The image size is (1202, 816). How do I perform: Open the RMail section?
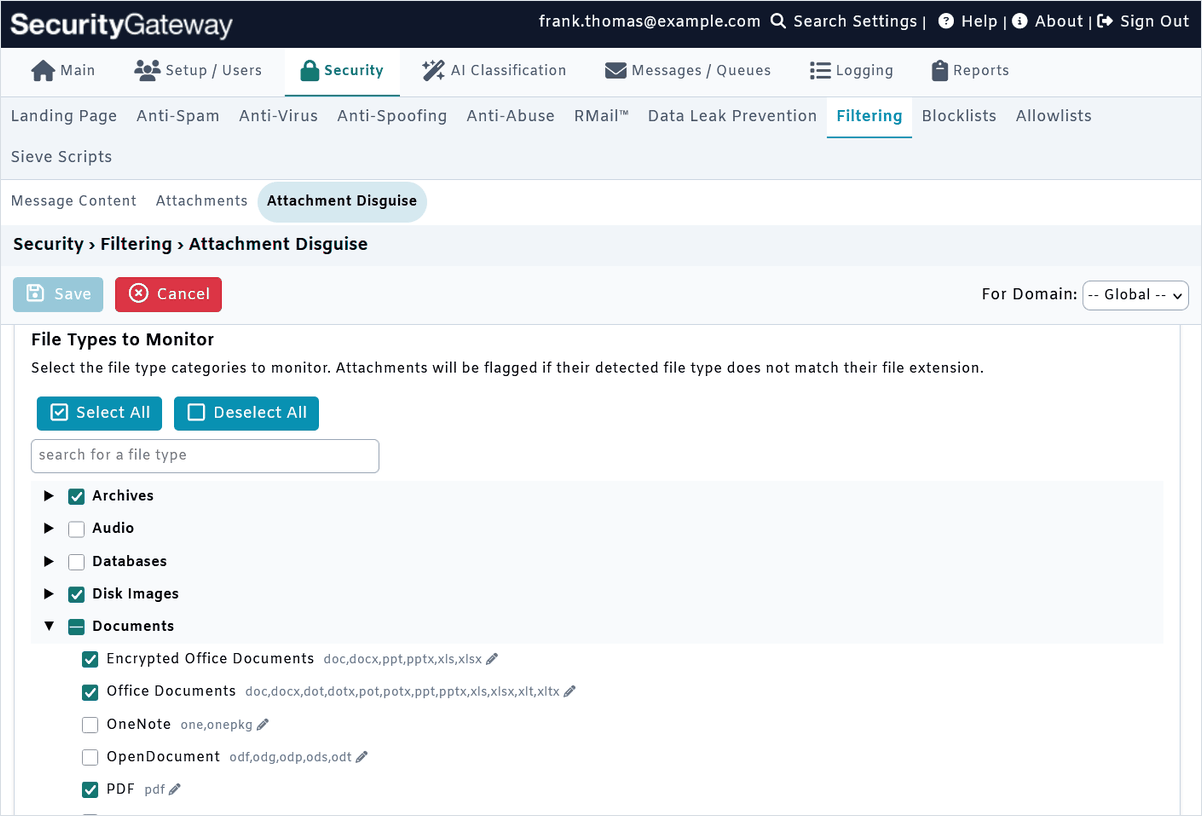point(601,116)
